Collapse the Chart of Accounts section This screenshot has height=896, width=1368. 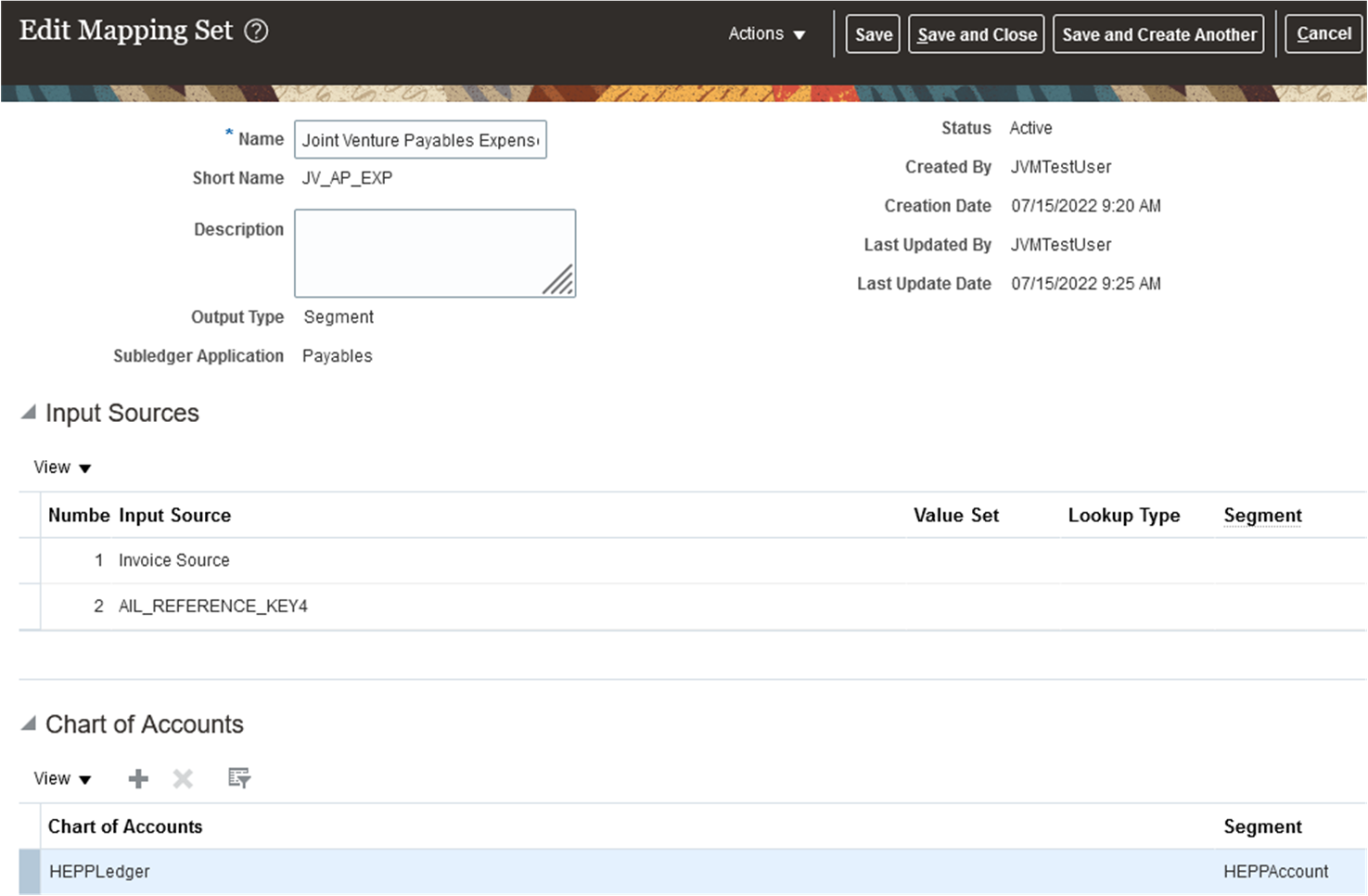29,723
